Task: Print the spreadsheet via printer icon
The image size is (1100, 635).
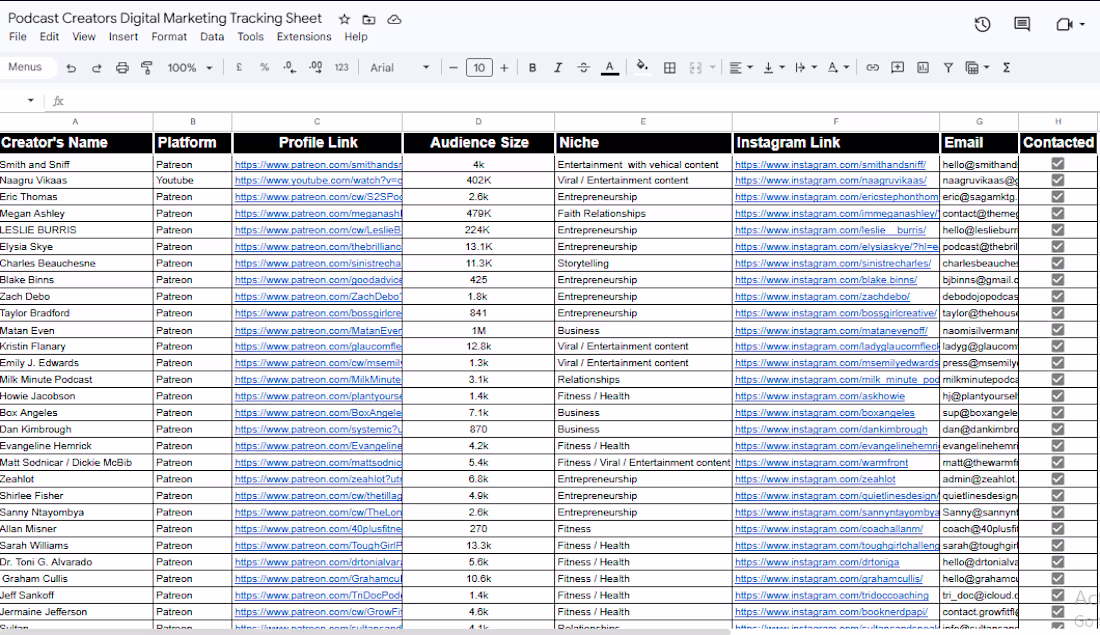Action: point(122,68)
